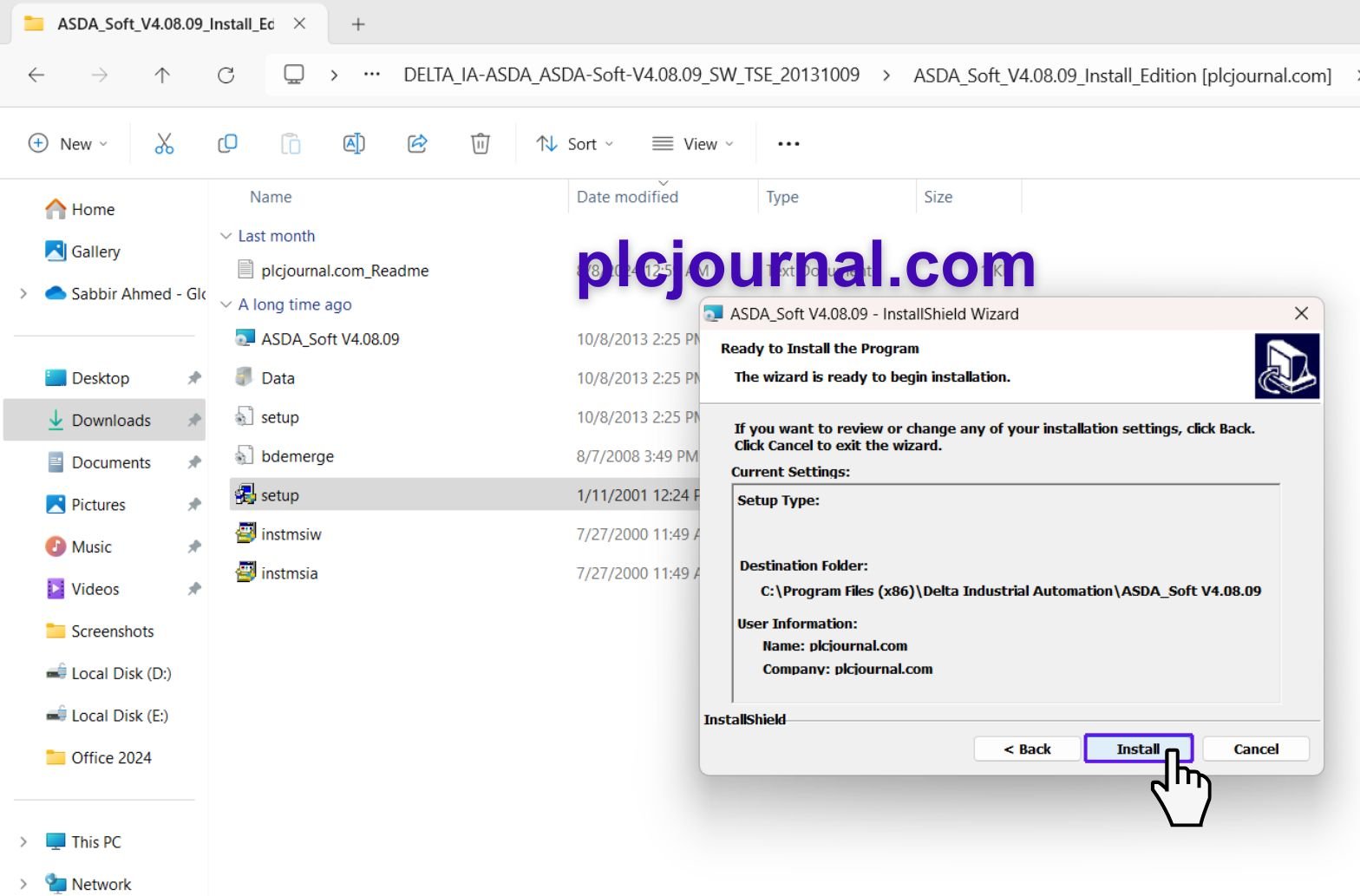Click Cancel in the InstallShield Wizard
This screenshot has width=1360, height=896.
pos(1256,749)
